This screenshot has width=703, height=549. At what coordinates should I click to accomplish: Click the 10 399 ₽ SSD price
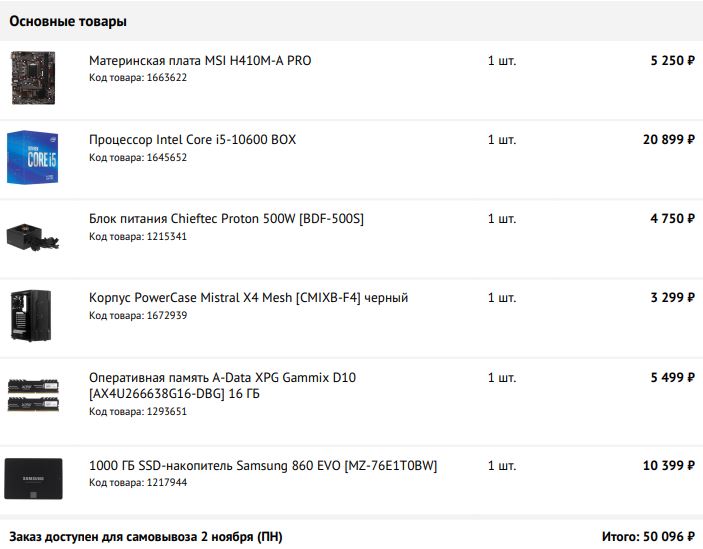click(668, 466)
